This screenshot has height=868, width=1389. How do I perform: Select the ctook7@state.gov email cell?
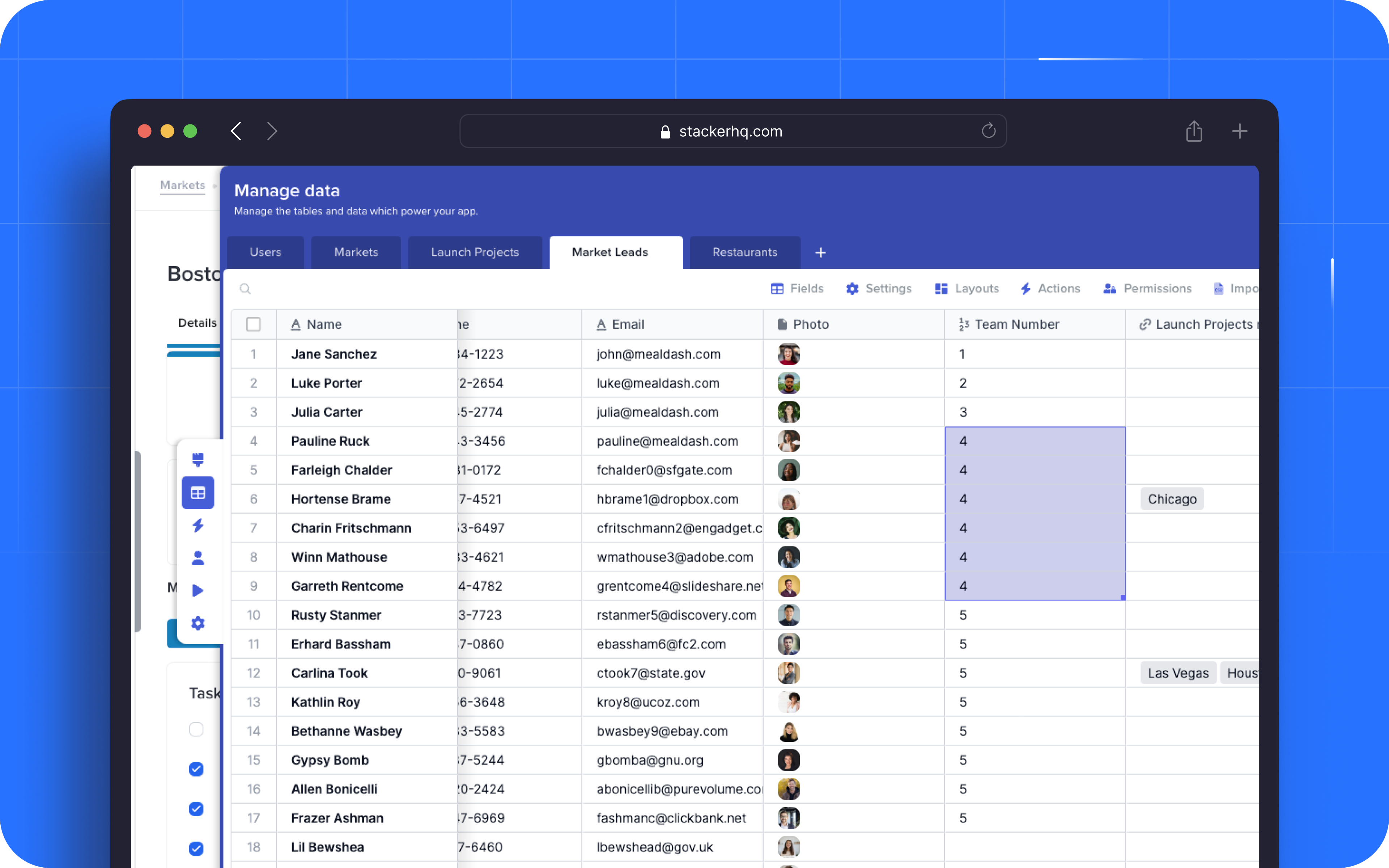672,673
